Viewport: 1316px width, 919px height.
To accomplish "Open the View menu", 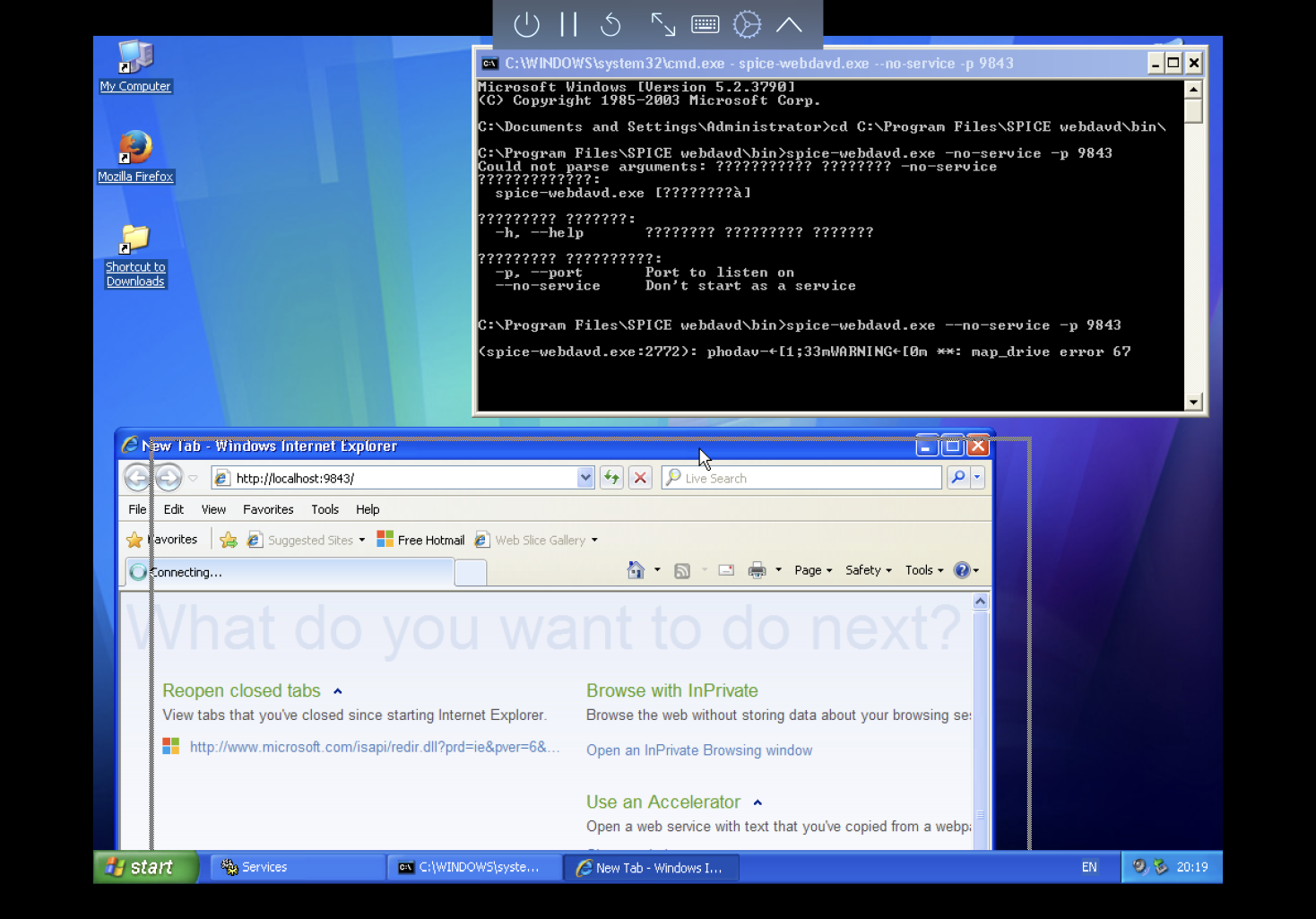I will click(213, 509).
